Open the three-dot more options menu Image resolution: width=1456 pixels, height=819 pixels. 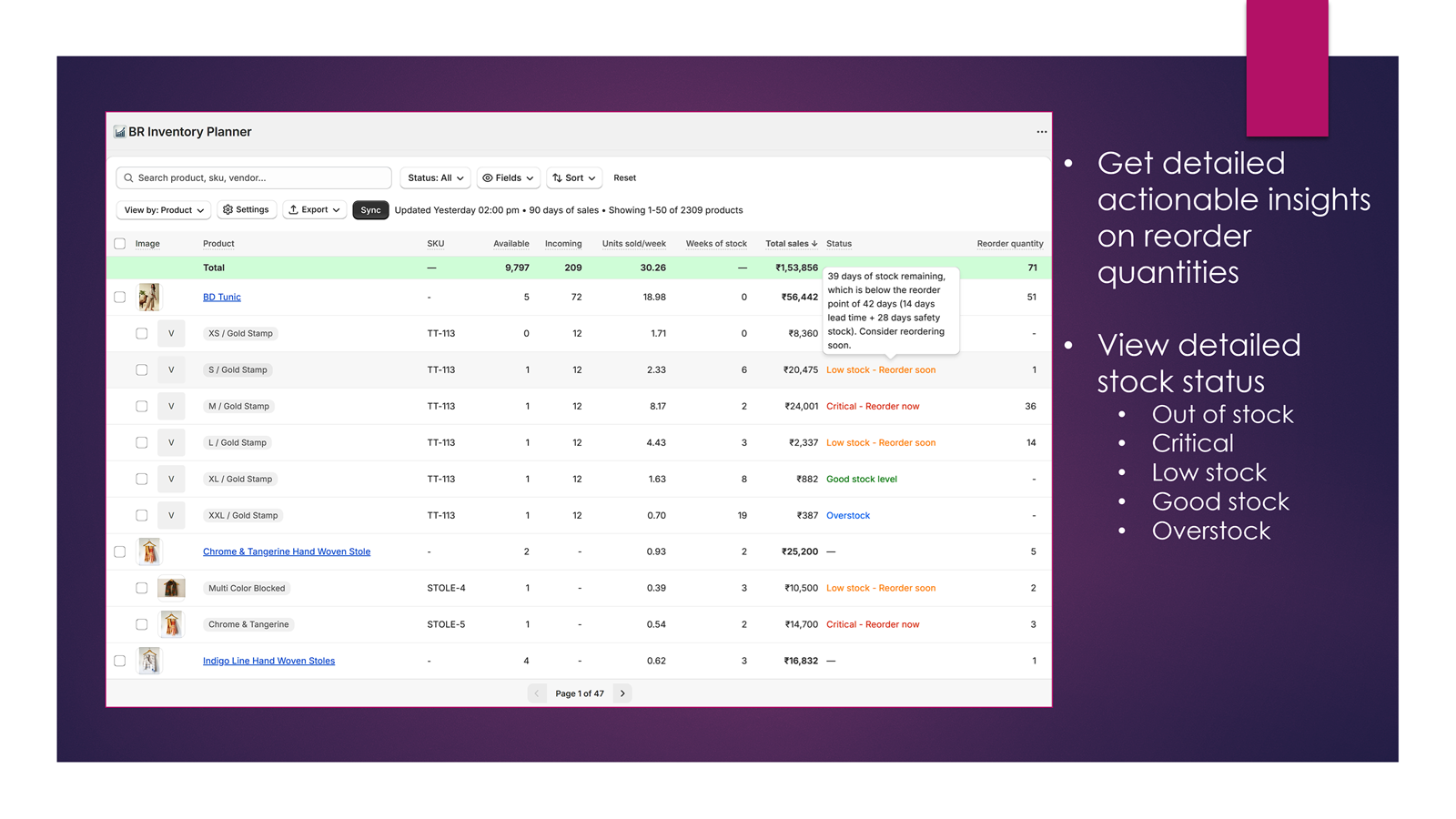1041,132
